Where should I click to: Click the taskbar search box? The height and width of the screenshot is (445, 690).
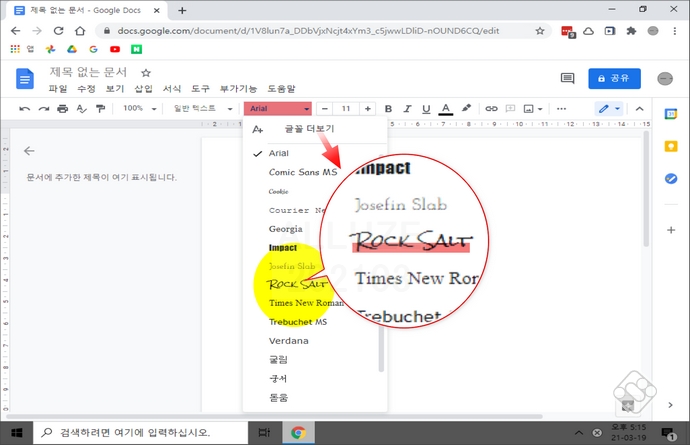141,433
